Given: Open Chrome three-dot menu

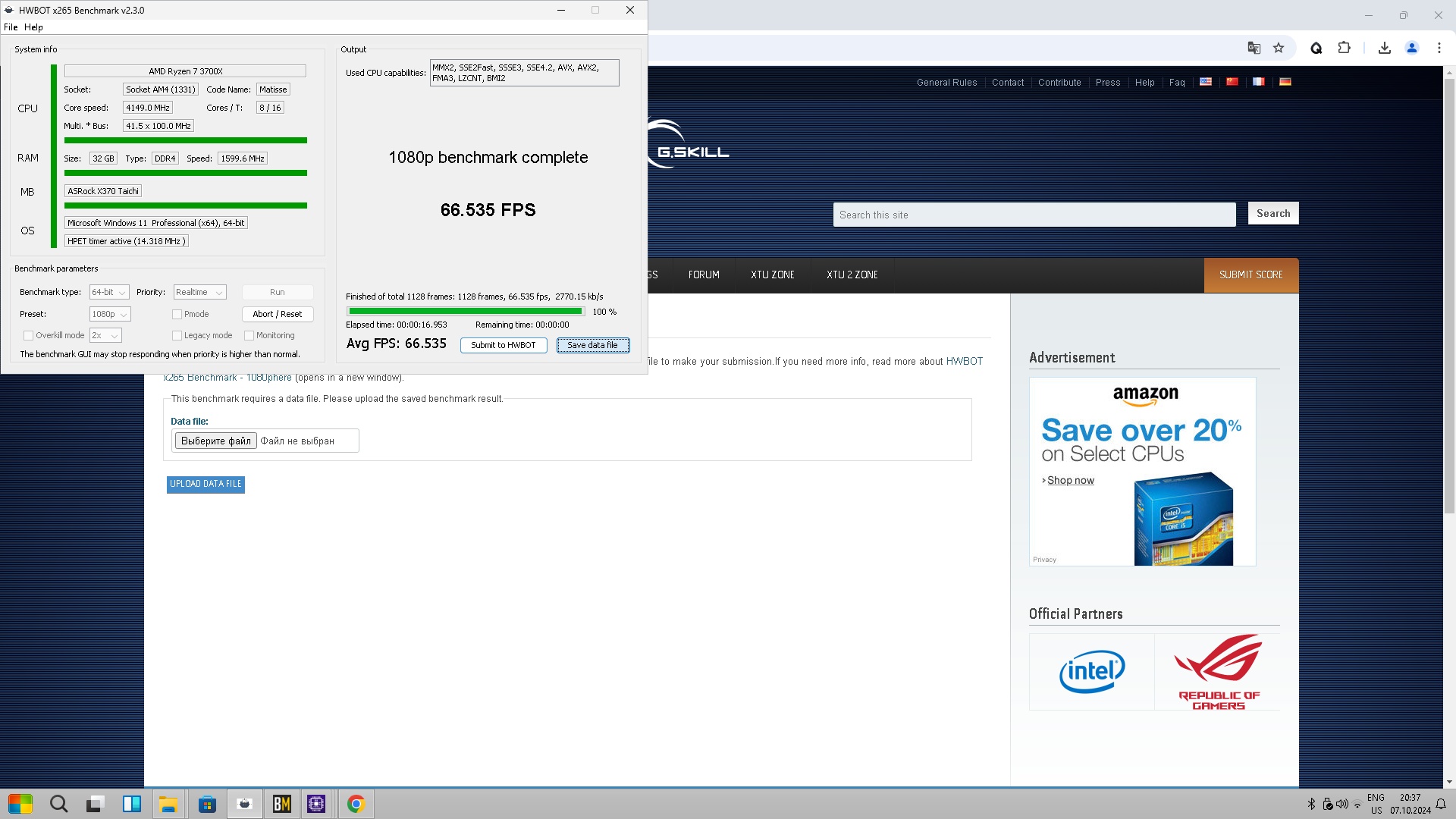Looking at the screenshot, I should [1439, 48].
